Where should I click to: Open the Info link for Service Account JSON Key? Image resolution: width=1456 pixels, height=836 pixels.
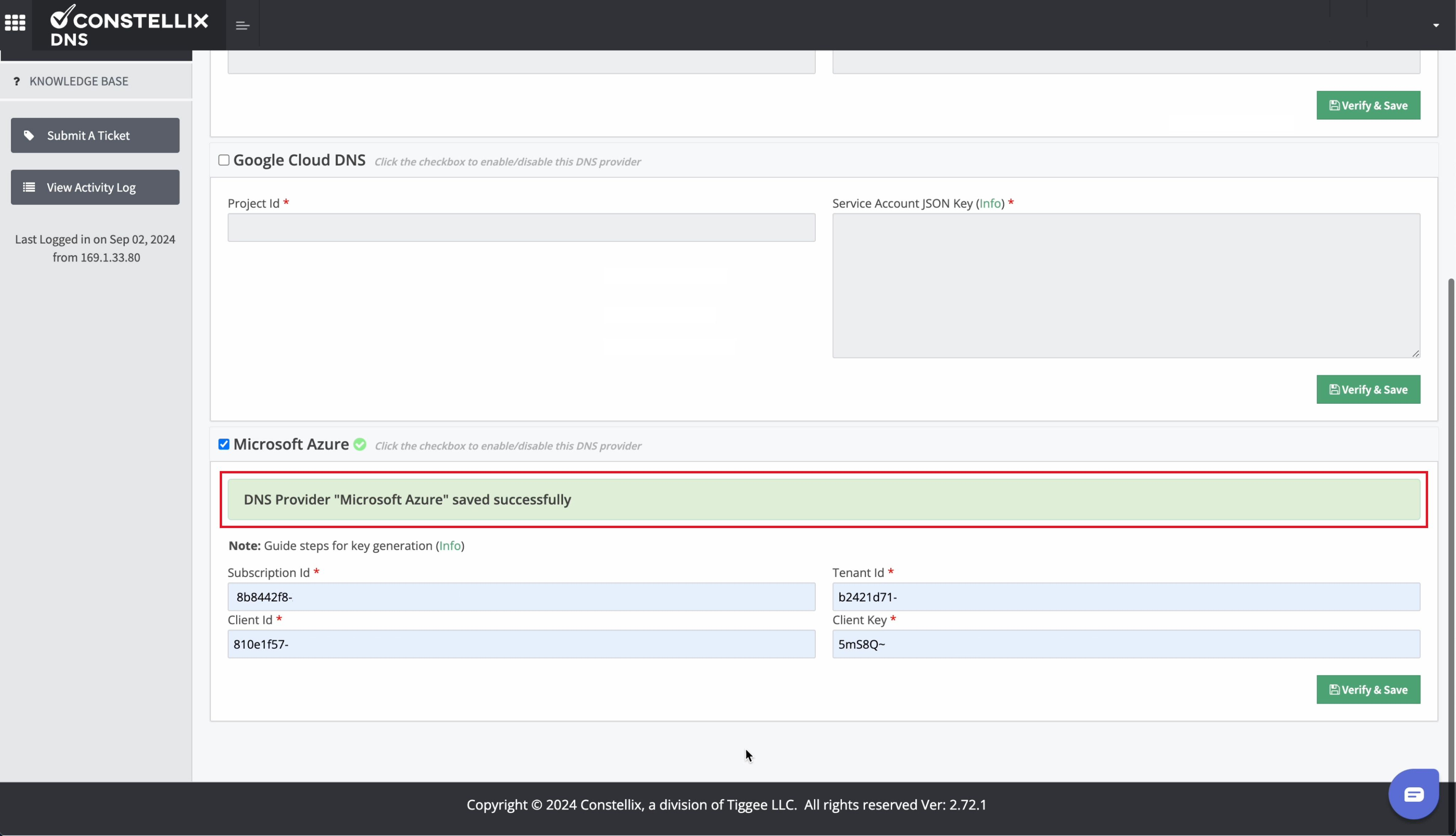990,203
